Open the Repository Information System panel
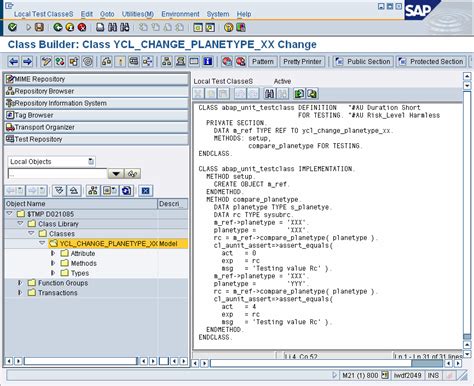 pos(97,103)
